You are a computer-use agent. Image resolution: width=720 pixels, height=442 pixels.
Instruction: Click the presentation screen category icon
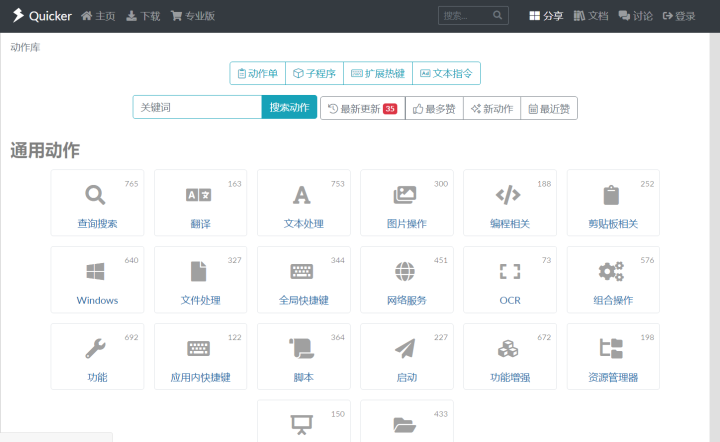302,425
